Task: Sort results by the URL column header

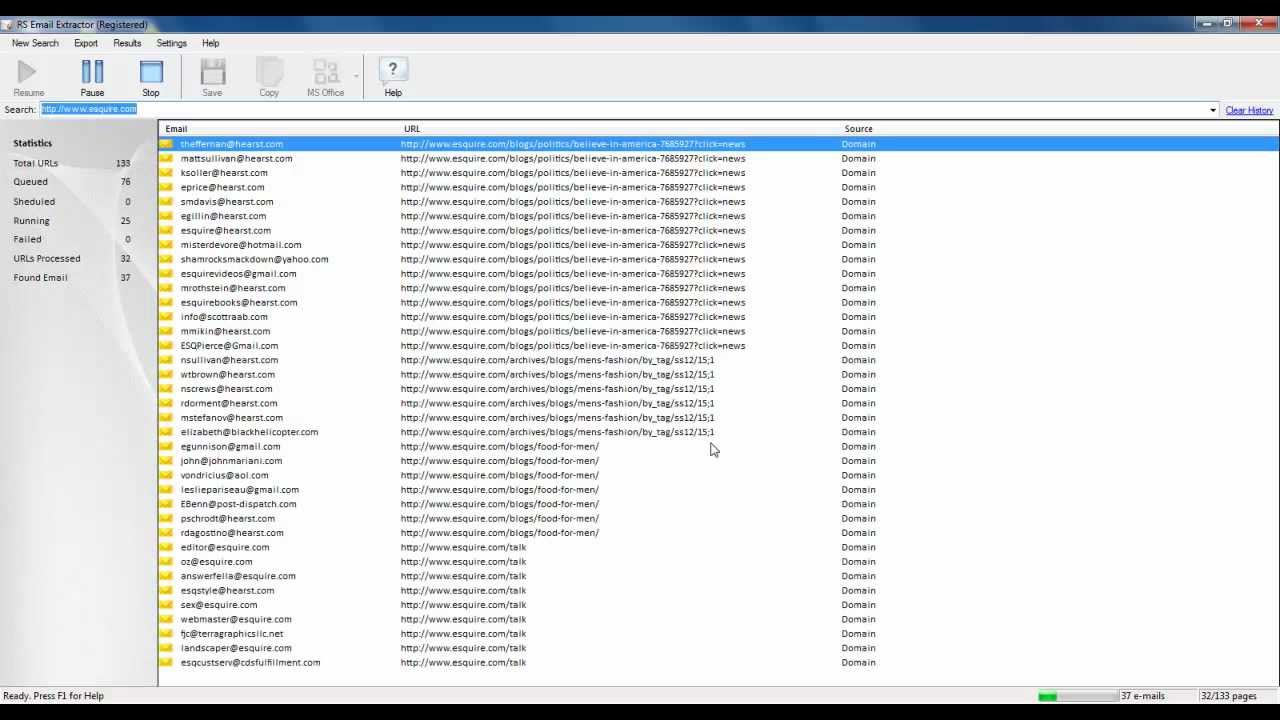Action: click(x=620, y=129)
